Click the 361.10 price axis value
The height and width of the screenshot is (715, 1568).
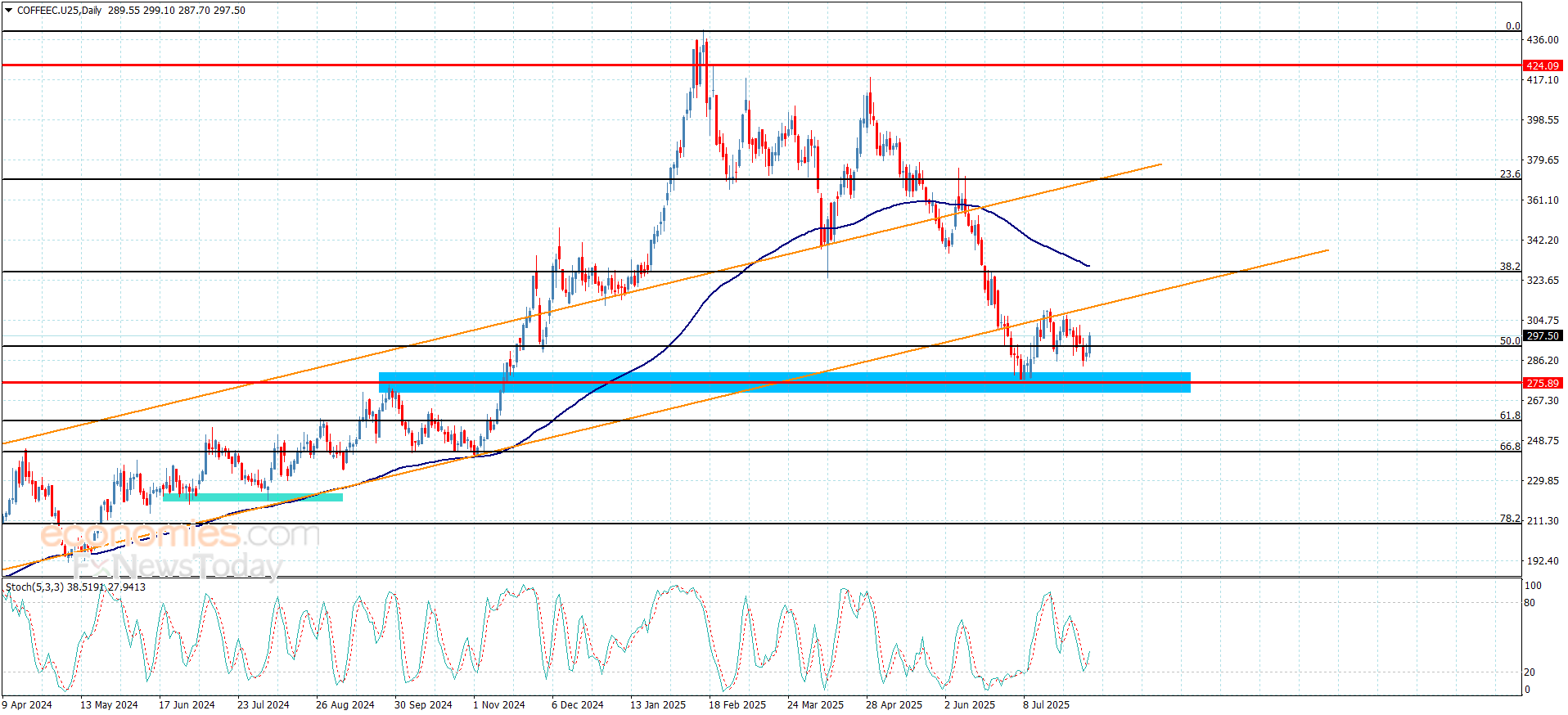point(1543,200)
